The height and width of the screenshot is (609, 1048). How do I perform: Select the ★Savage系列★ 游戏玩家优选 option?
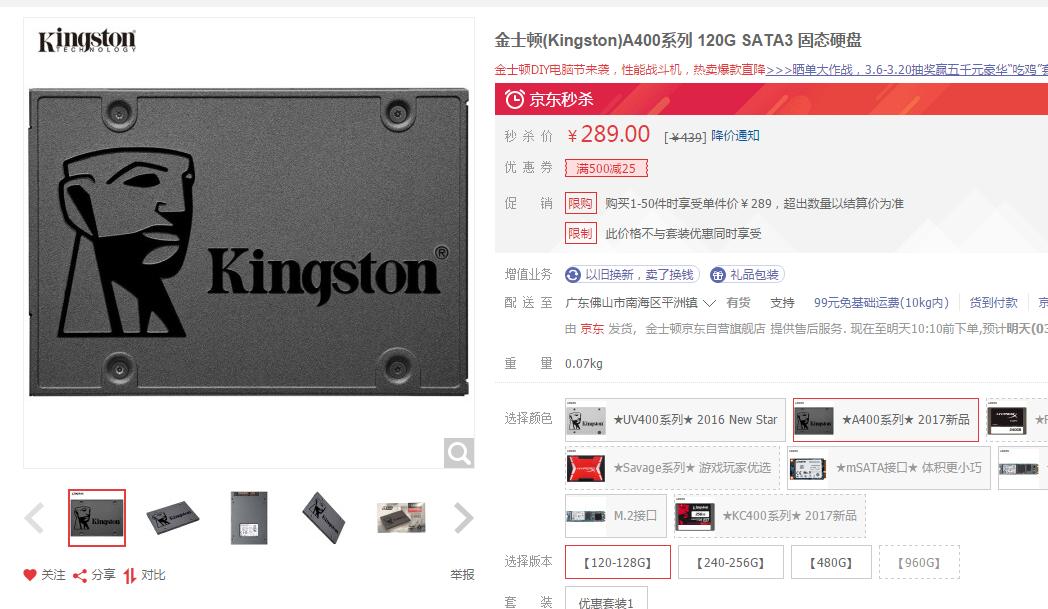point(672,468)
